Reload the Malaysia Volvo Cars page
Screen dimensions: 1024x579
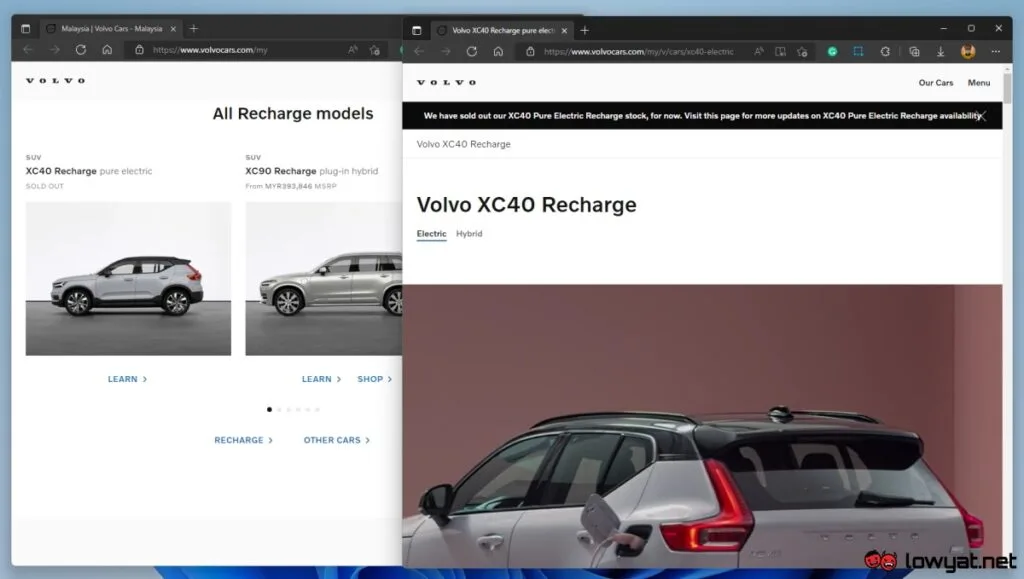click(80, 50)
